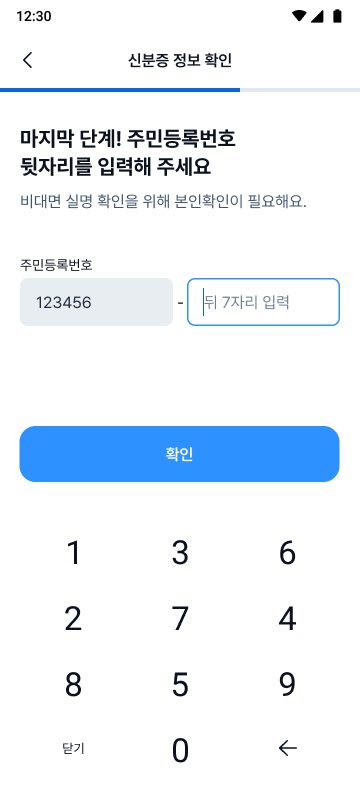Focus the 뒤 7자리 입력 field
The height and width of the screenshot is (800, 360).
pos(263,302)
